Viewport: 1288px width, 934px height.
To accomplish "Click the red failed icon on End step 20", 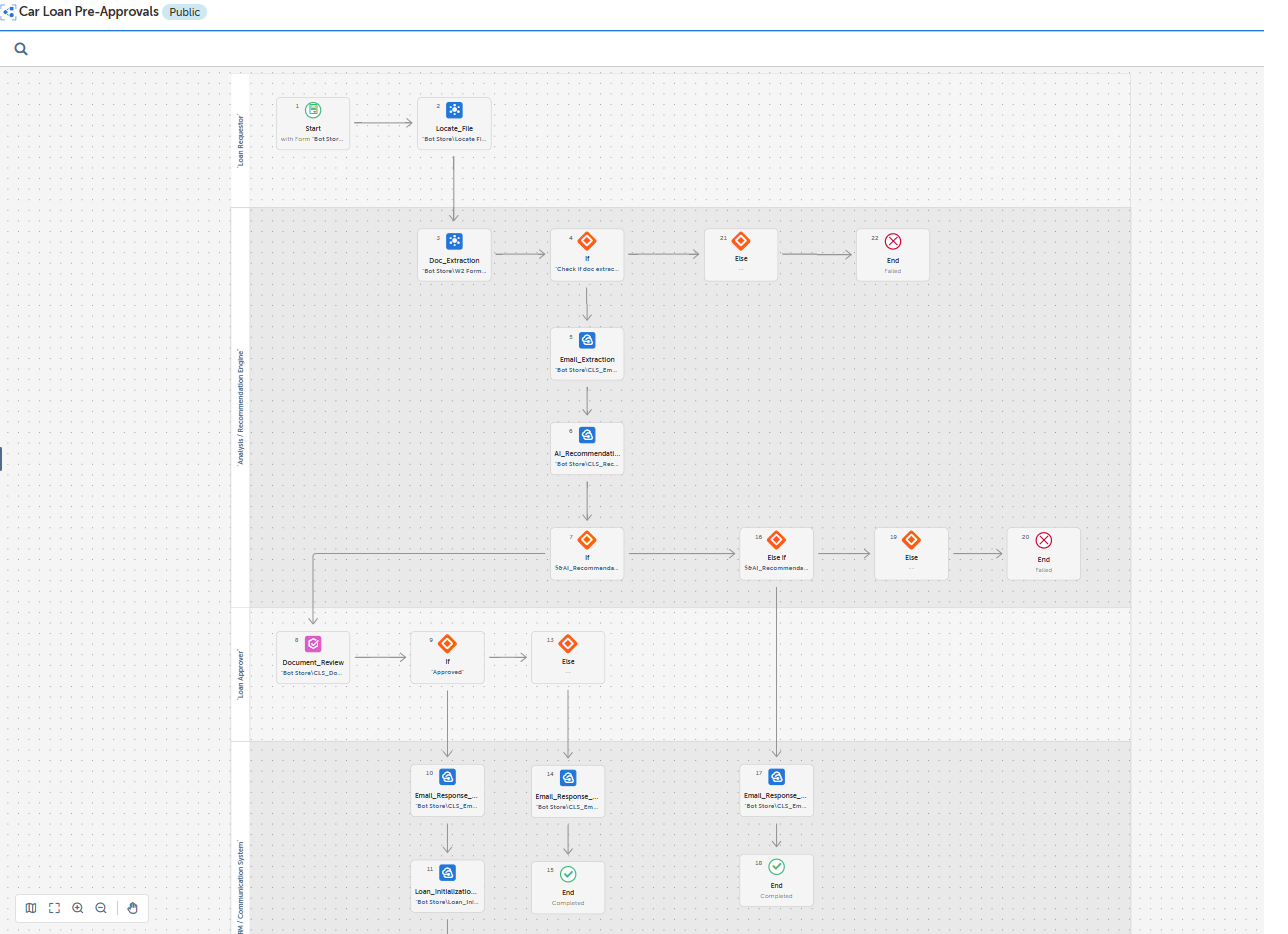I will tap(1044, 540).
